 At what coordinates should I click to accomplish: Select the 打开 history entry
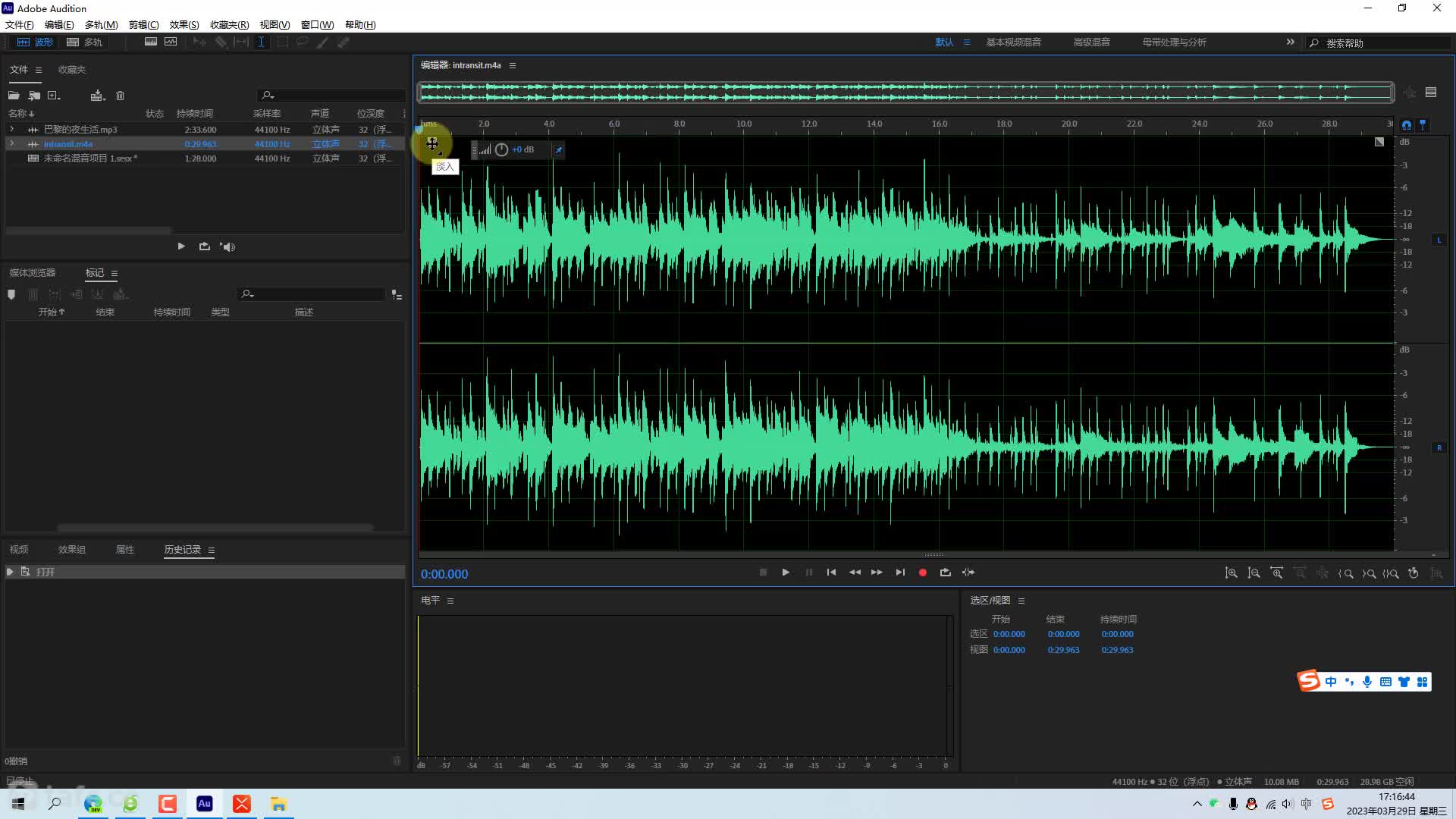(x=205, y=572)
